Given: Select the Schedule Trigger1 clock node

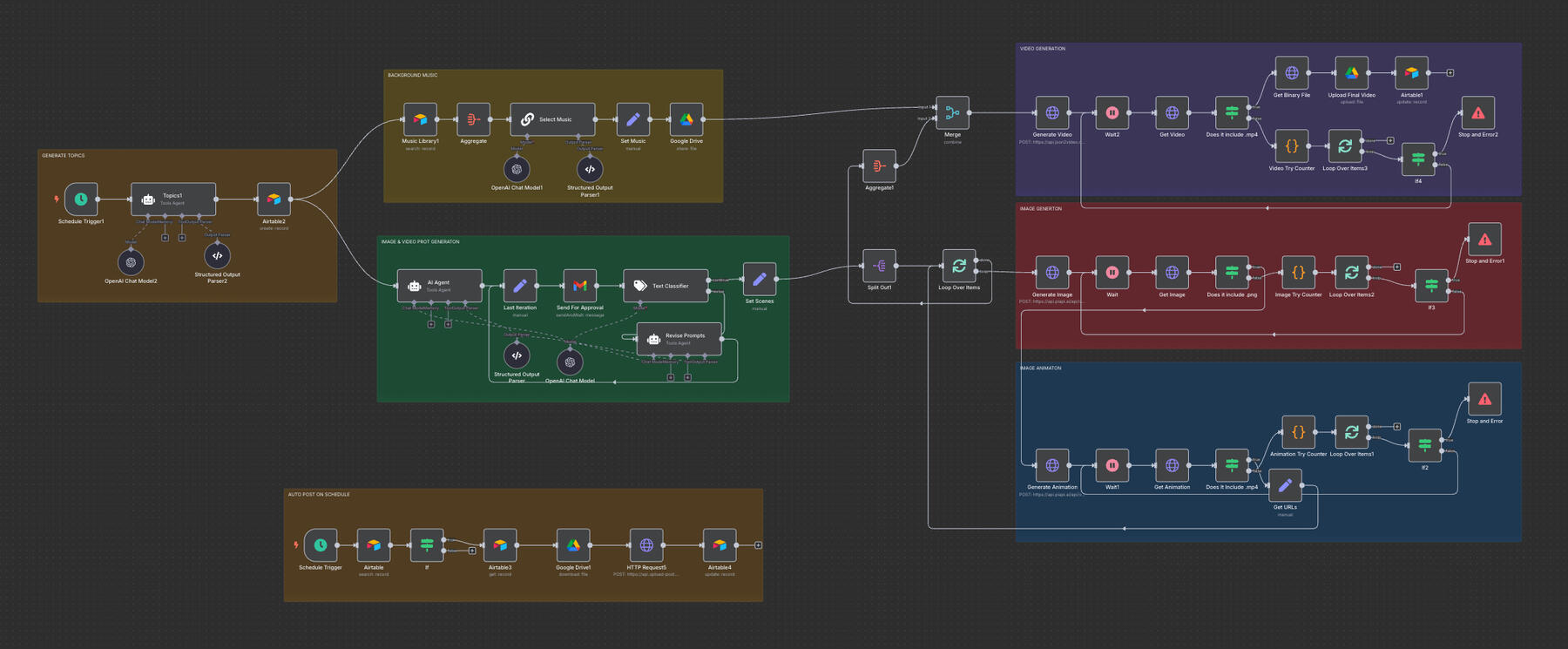Looking at the screenshot, I should [x=81, y=199].
